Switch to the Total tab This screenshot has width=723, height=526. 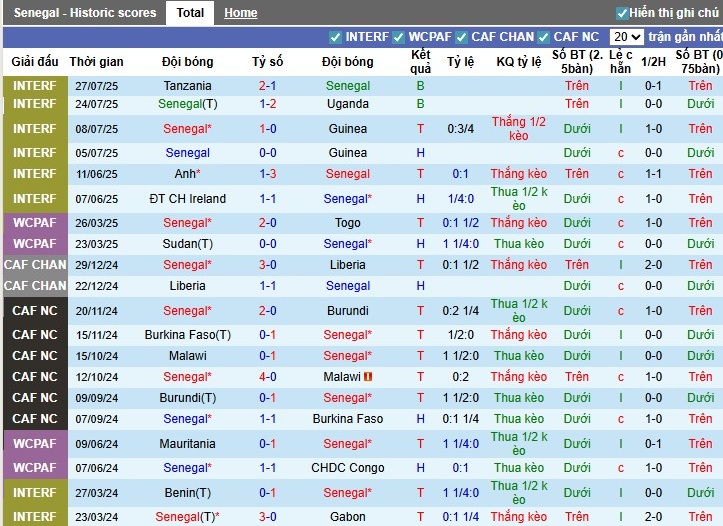(x=190, y=13)
